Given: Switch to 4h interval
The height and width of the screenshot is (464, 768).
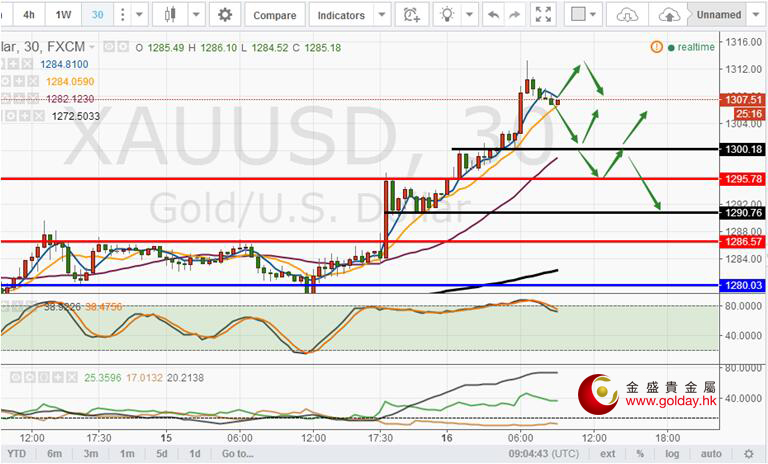Looking at the screenshot, I should 29,15.
